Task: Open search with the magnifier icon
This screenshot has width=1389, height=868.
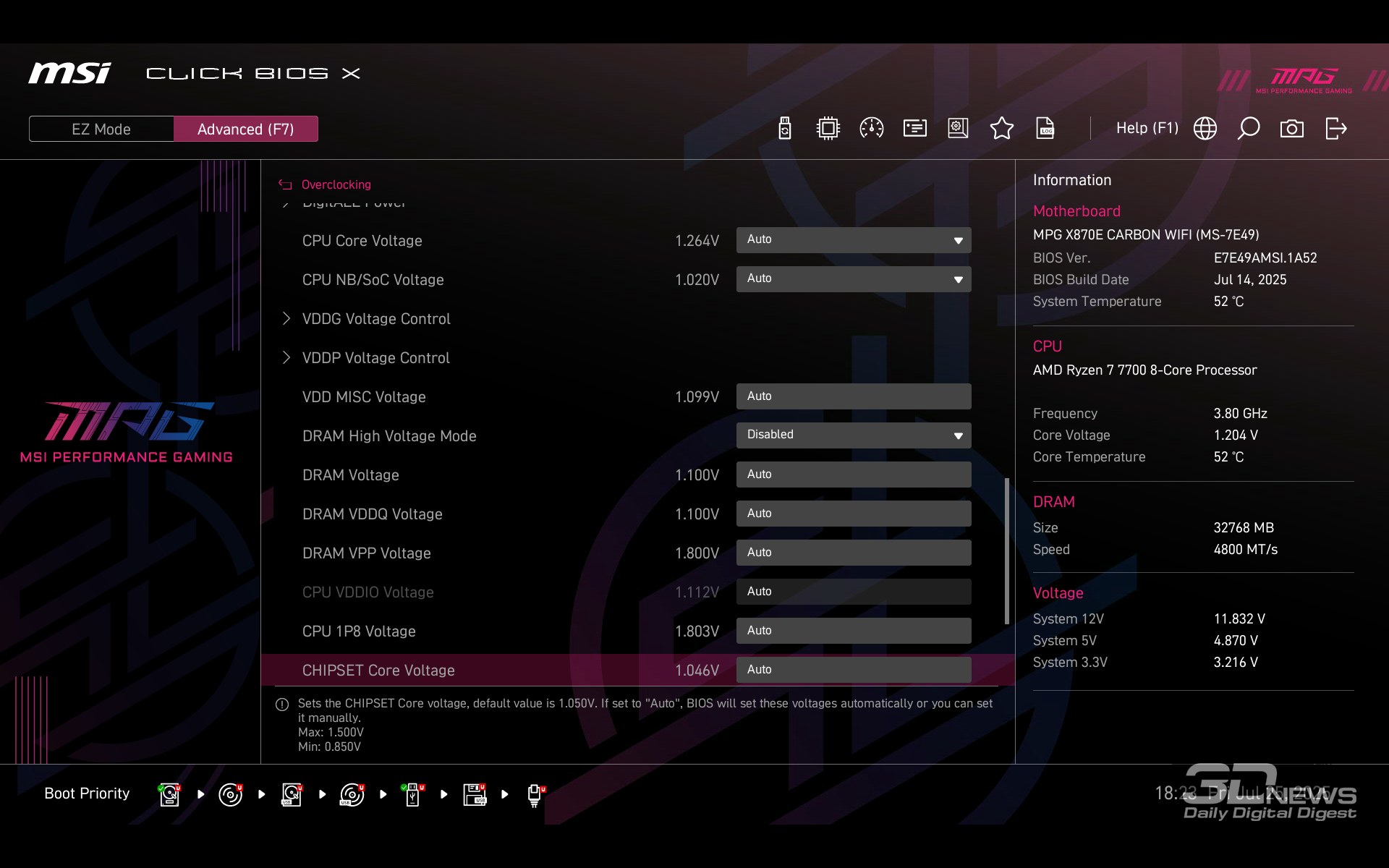Action: pyautogui.click(x=1249, y=129)
